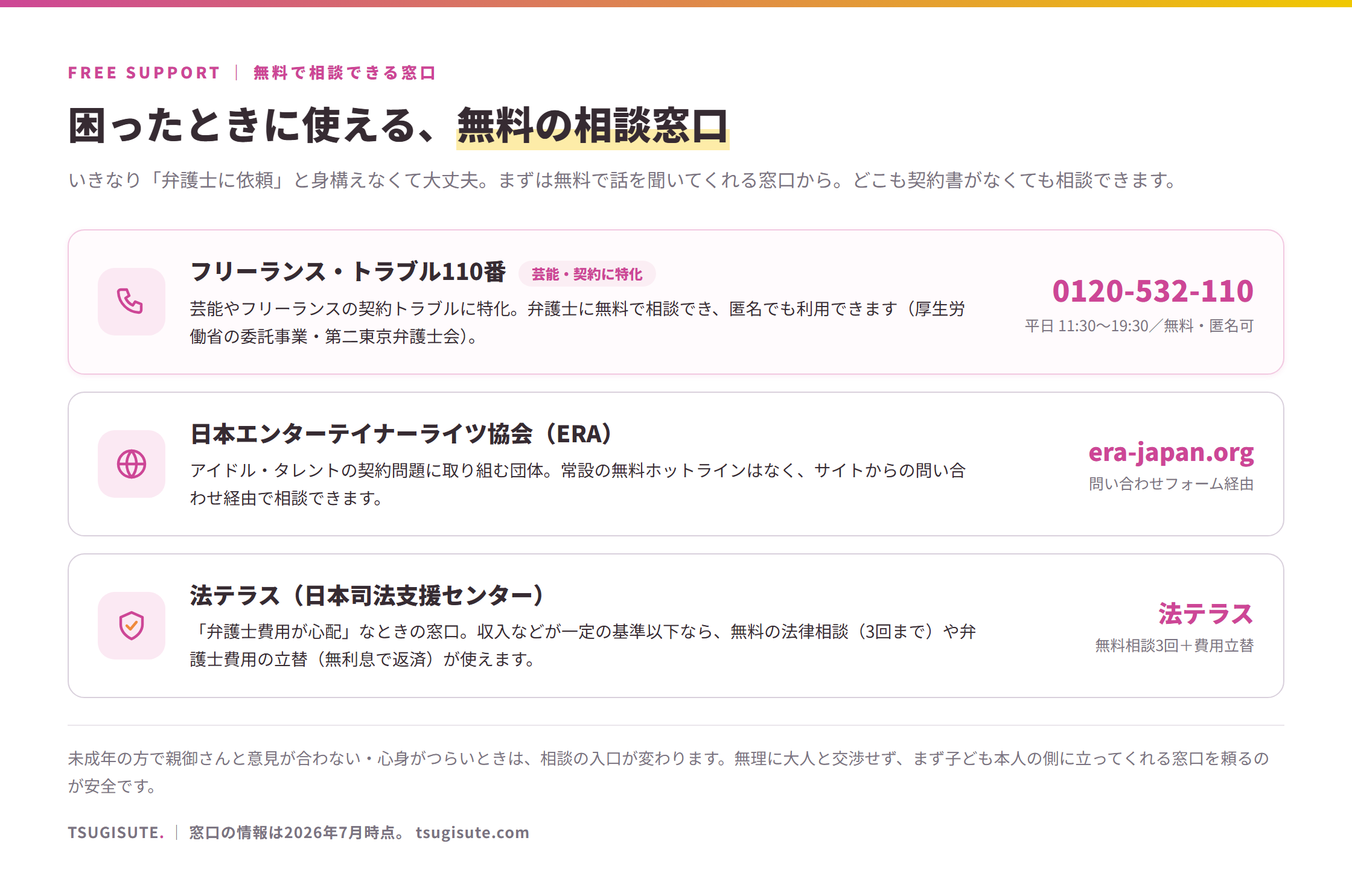Click the FREE SUPPORT label
Image resolution: width=1352 pixels, height=896 pixels.
(144, 73)
